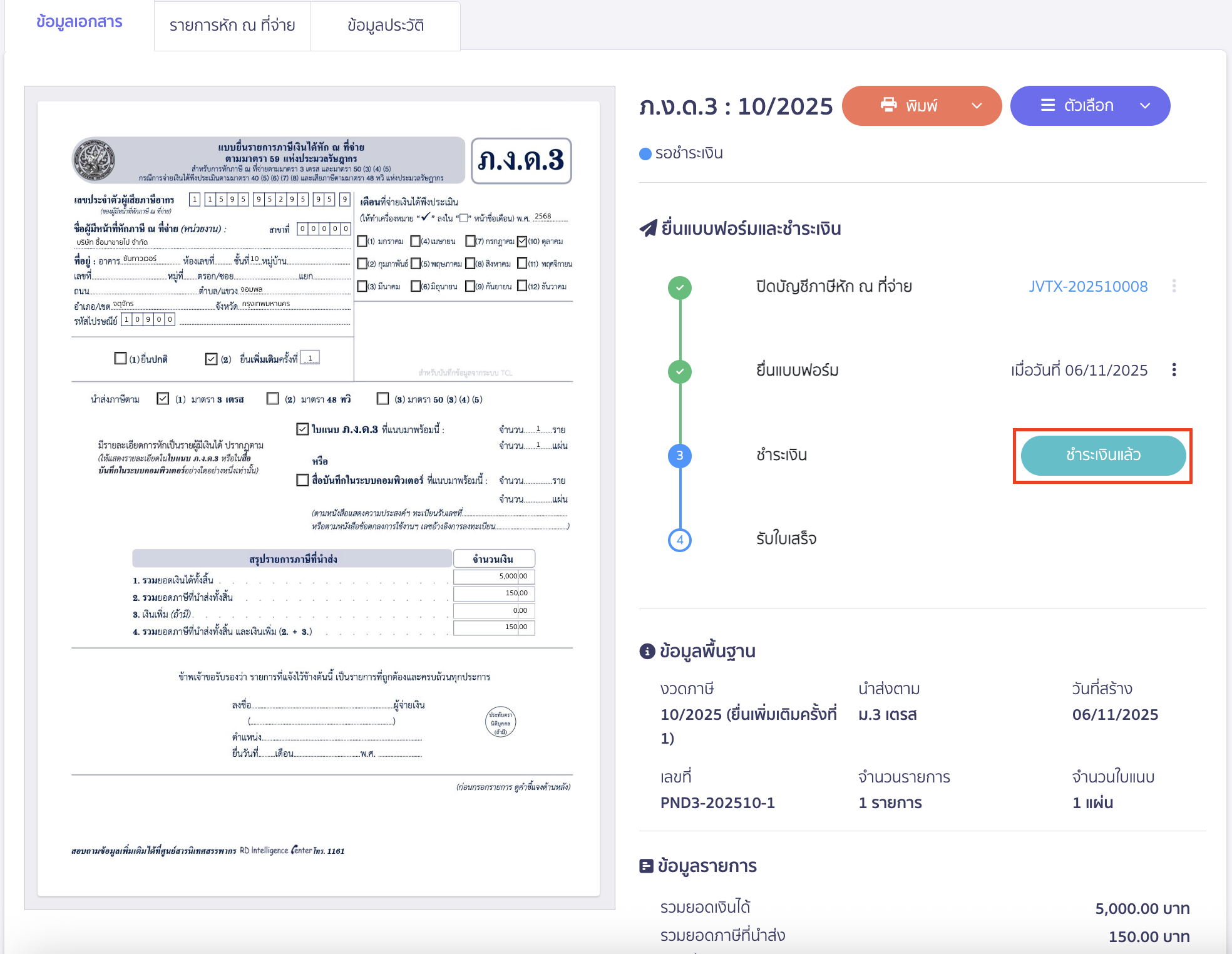Image resolution: width=1232 pixels, height=954 pixels.
Task: Switch to the รายการหัก ณ ที่จ่าย tab
Action: pyautogui.click(x=232, y=26)
